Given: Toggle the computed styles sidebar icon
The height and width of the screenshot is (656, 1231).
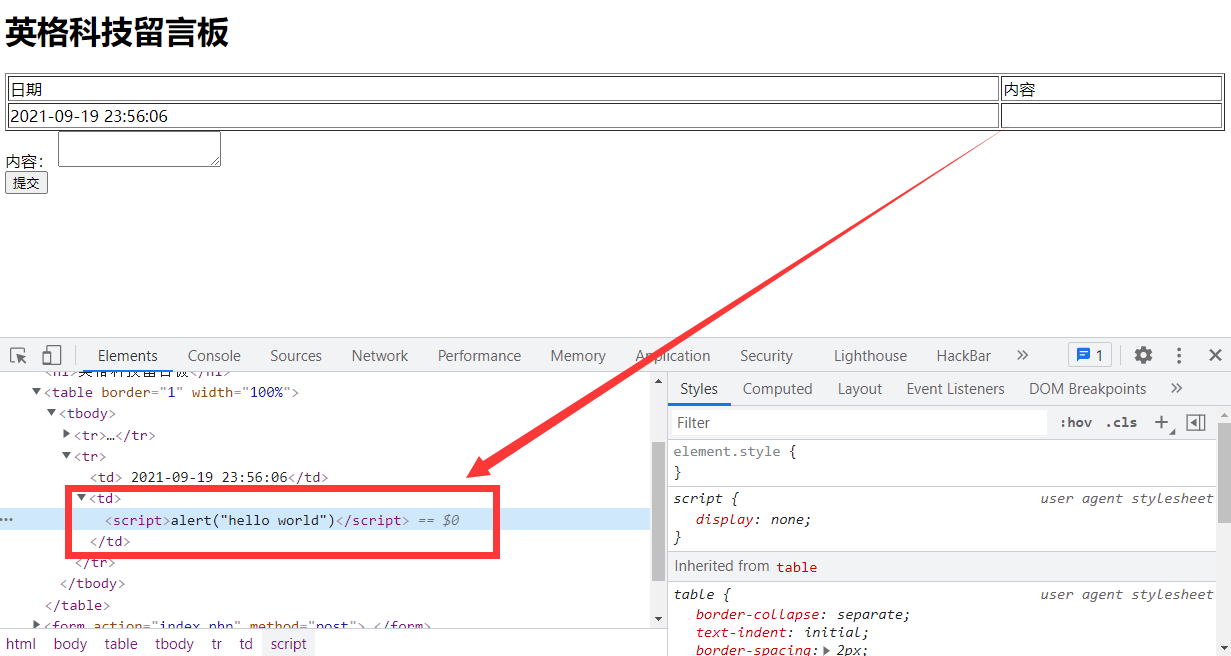Looking at the screenshot, I should coord(1196,422).
